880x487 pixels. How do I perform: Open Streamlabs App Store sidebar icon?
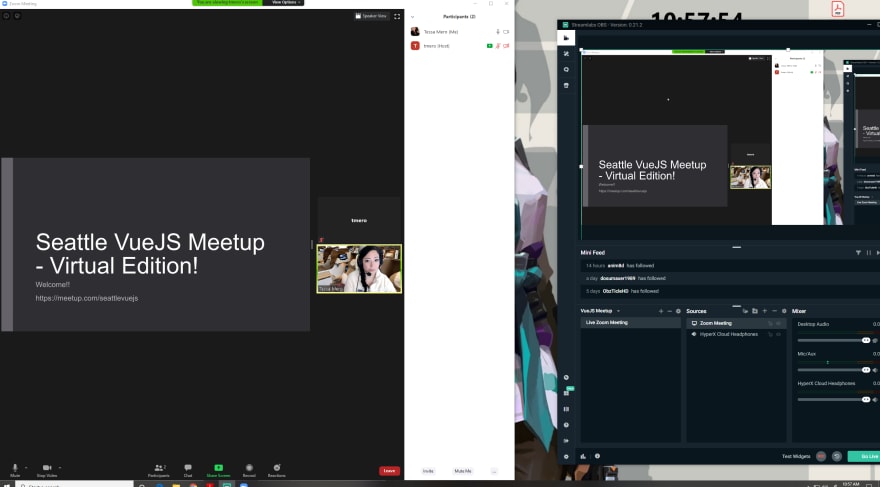point(566,85)
